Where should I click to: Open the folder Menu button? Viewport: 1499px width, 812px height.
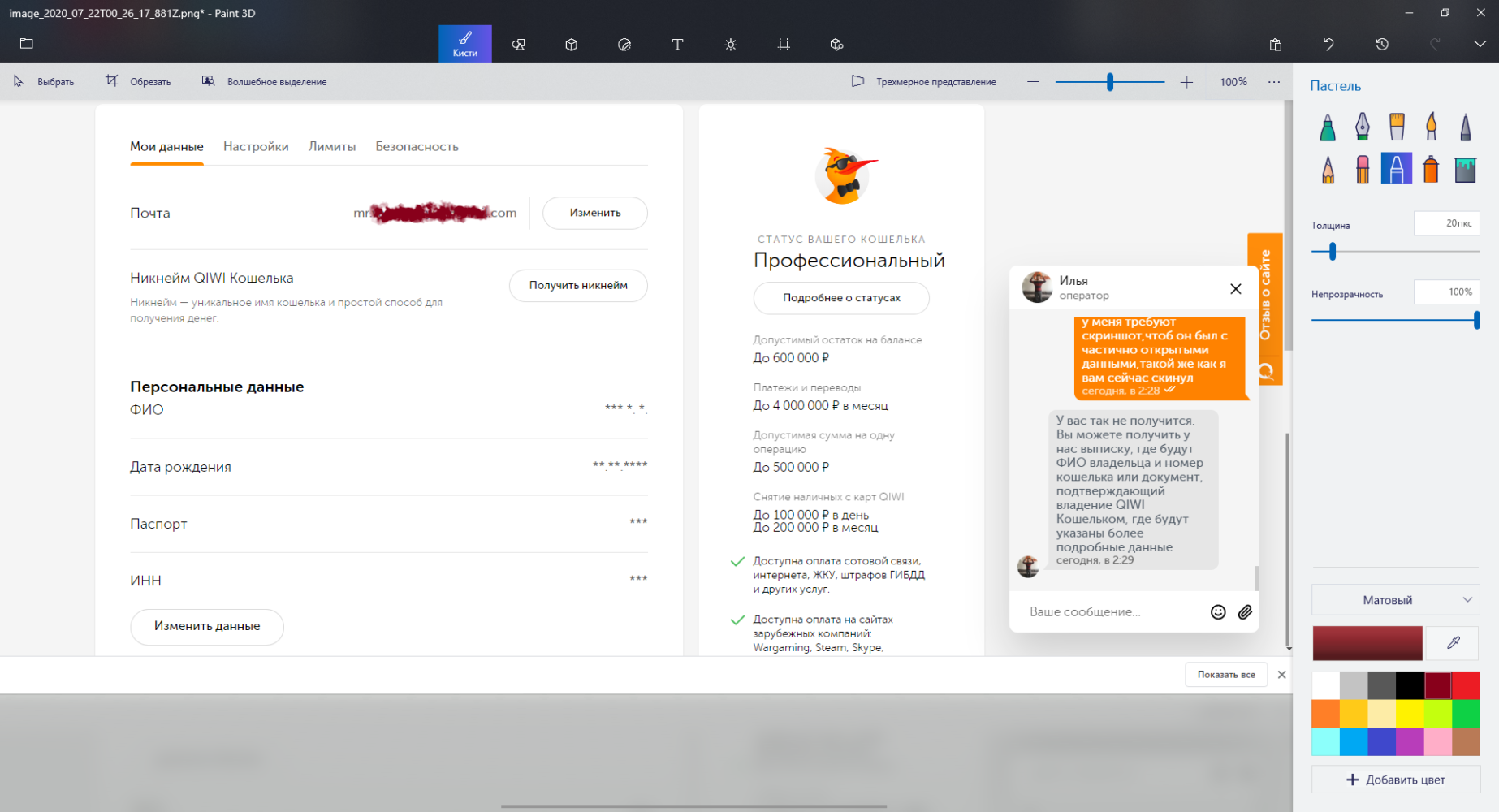[27, 44]
